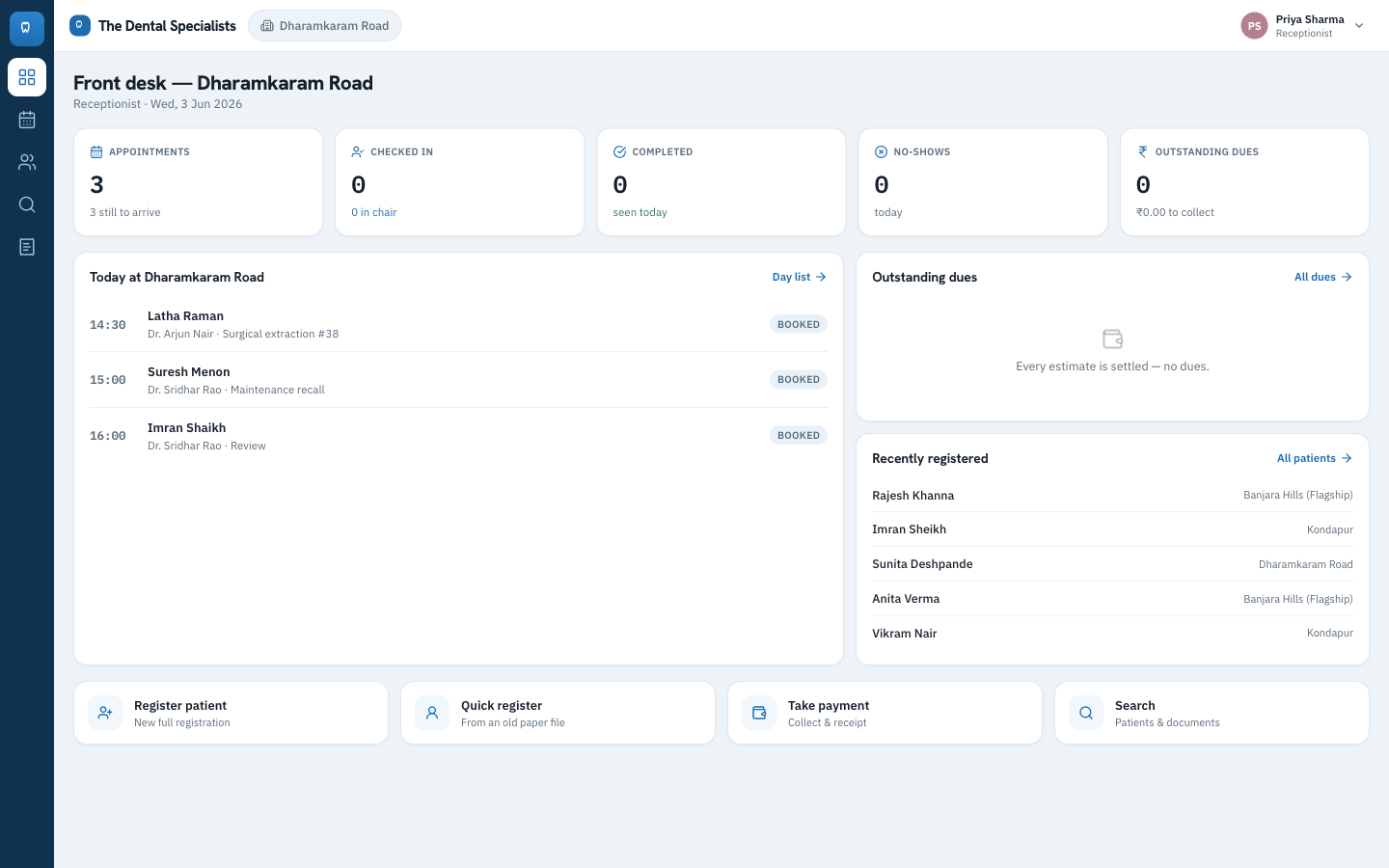Click the add-person icon on Register patient
The width and height of the screenshot is (1389, 868).
(x=105, y=713)
